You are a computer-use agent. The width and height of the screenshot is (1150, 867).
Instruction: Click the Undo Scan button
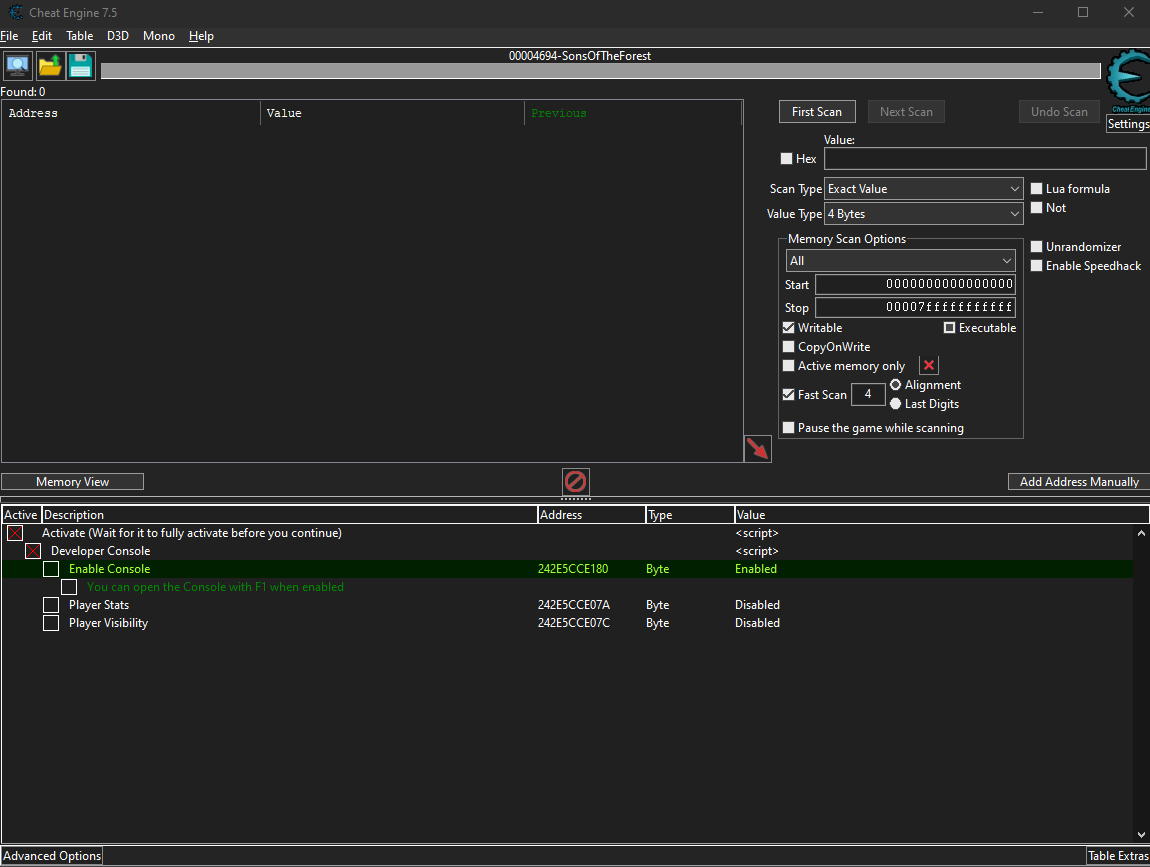pyautogui.click(x=1060, y=111)
